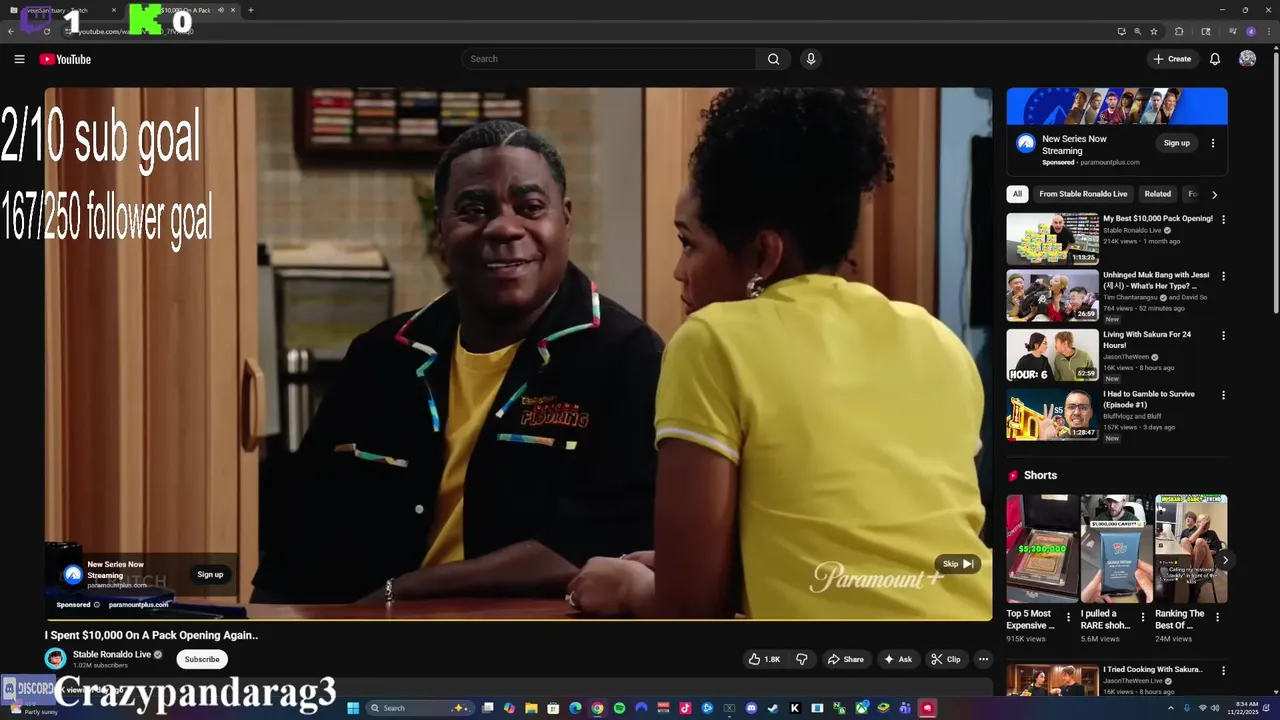Click the Ask button
This screenshot has height=720, width=1280.
tap(897, 659)
